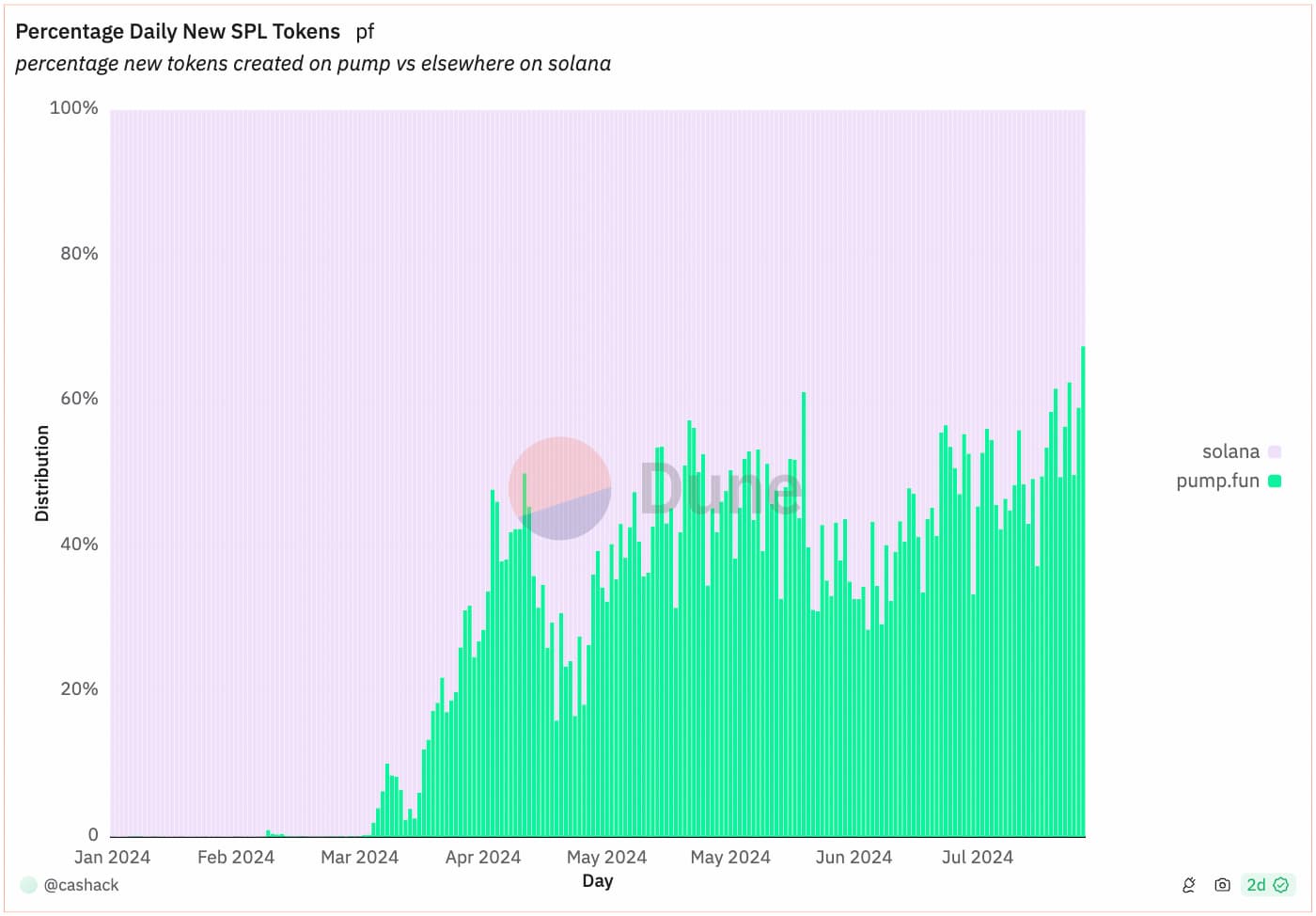Click the tallest green bar at chart's right edge

click(x=1083, y=592)
